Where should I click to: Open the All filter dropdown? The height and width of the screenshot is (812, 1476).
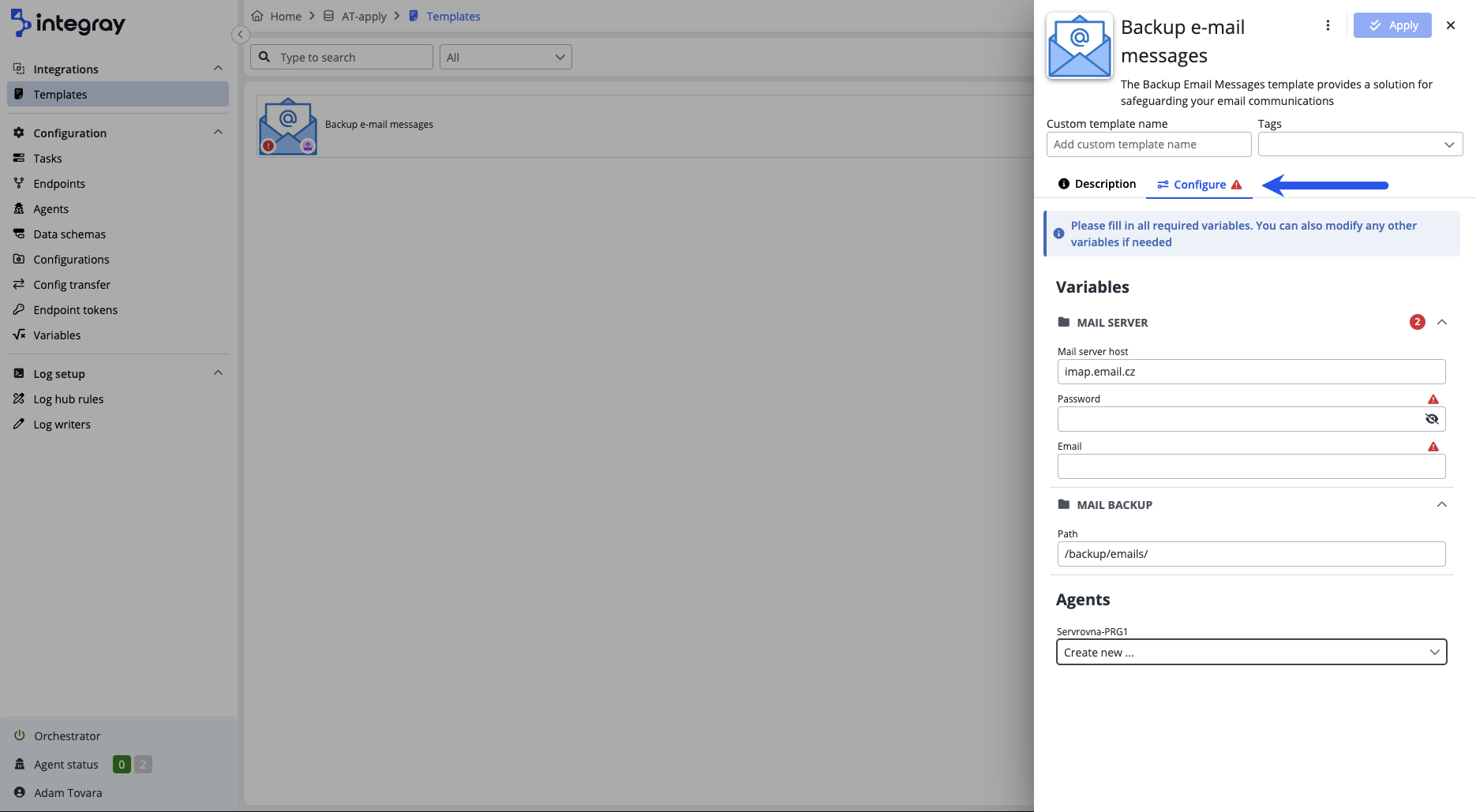(505, 57)
